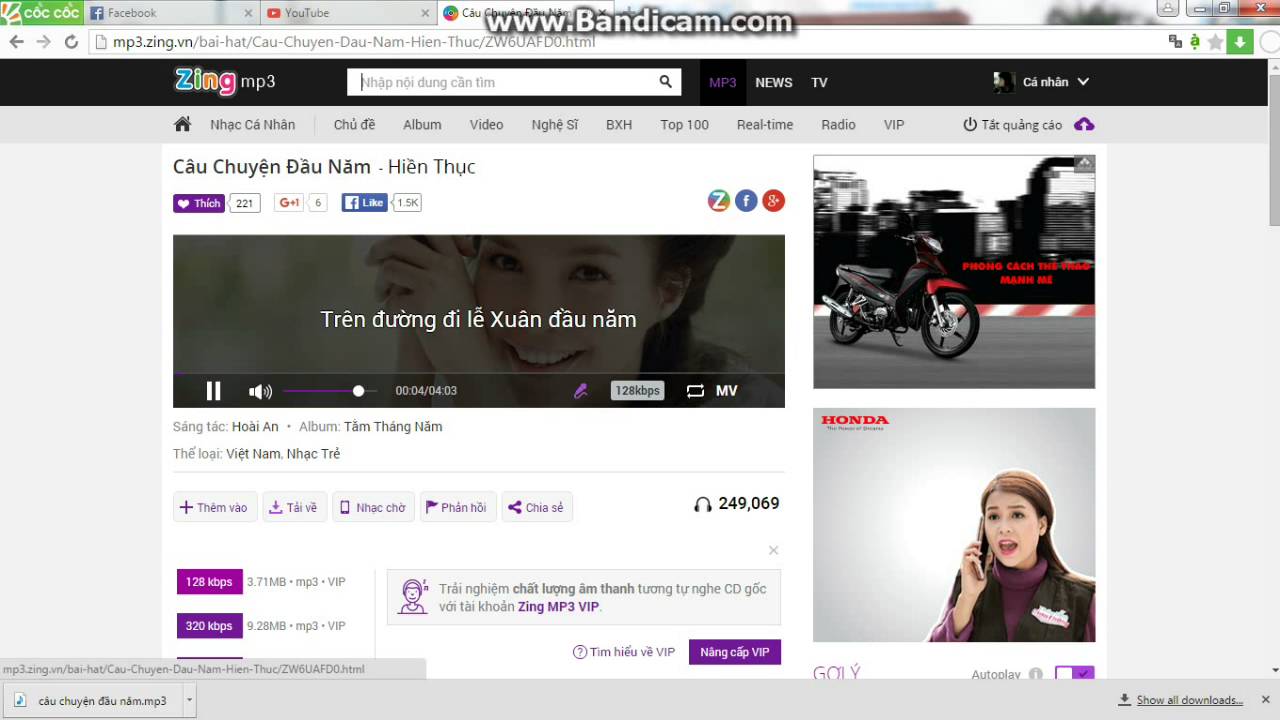This screenshot has width=1280, height=720.
Task: Share via round Facebook icon
Action: click(x=746, y=201)
